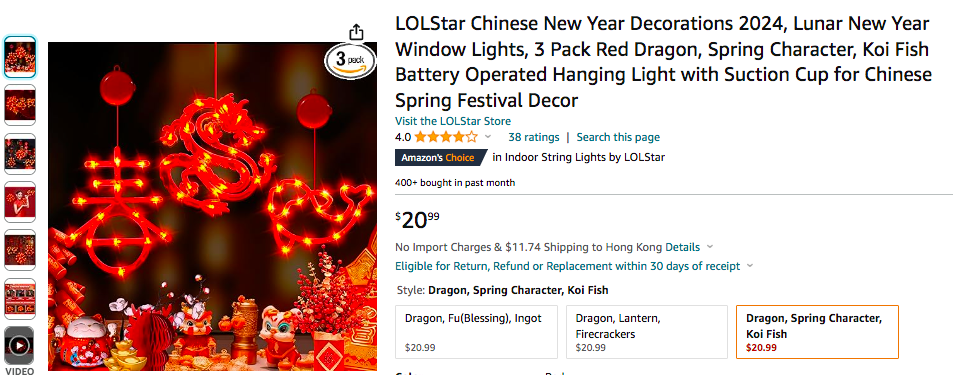Expand the return policy chevron

pos(750,266)
